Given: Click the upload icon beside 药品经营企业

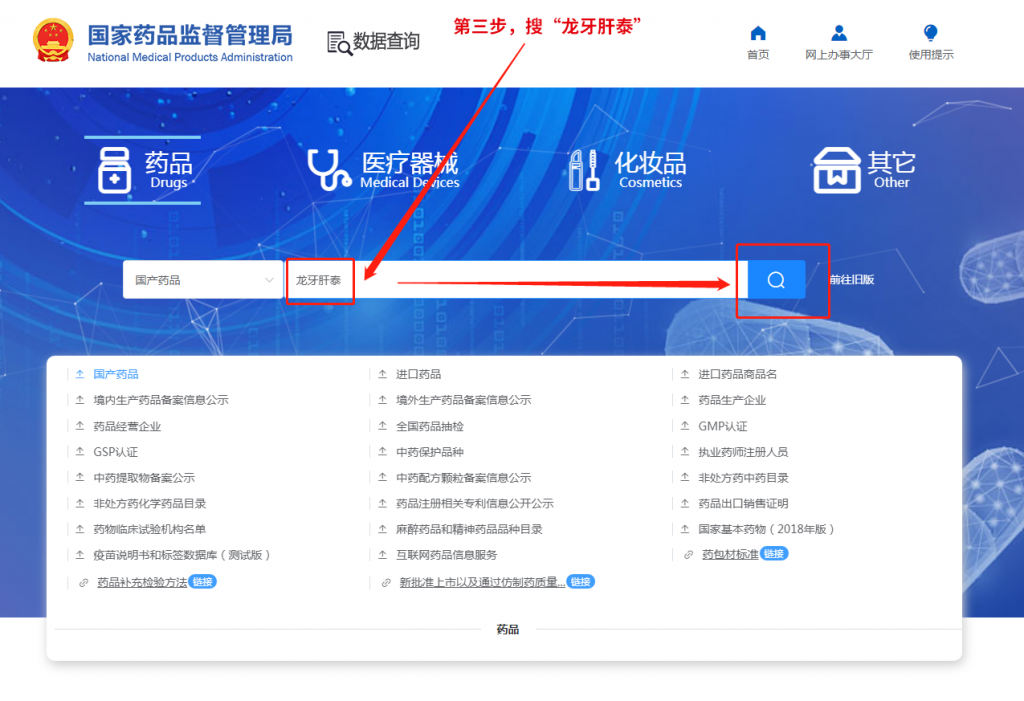Looking at the screenshot, I should [80, 426].
